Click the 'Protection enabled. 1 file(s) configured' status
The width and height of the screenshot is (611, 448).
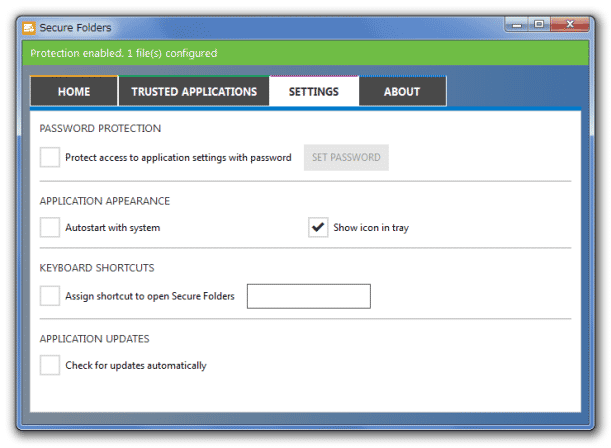point(124,53)
